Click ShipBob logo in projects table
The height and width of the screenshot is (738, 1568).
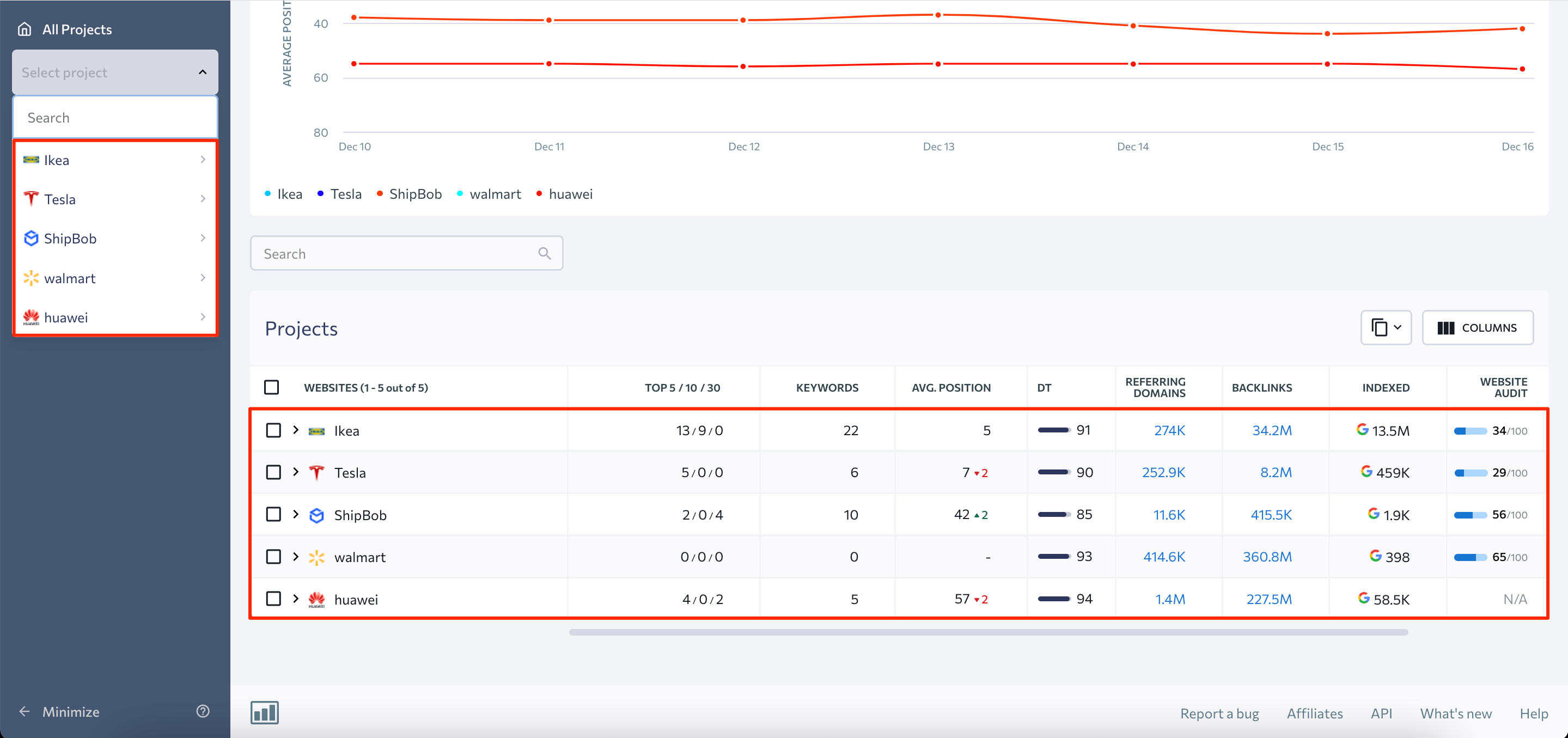pyautogui.click(x=316, y=515)
